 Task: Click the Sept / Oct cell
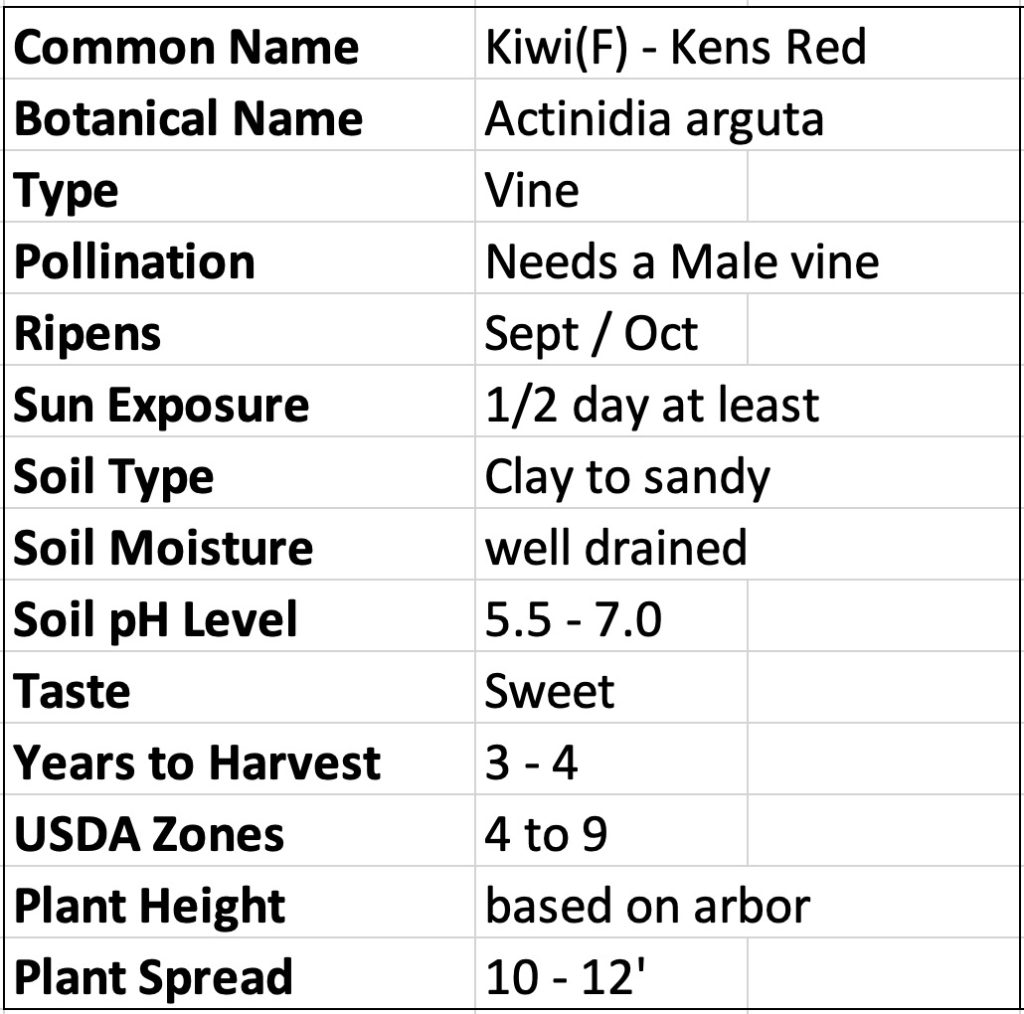pos(591,333)
